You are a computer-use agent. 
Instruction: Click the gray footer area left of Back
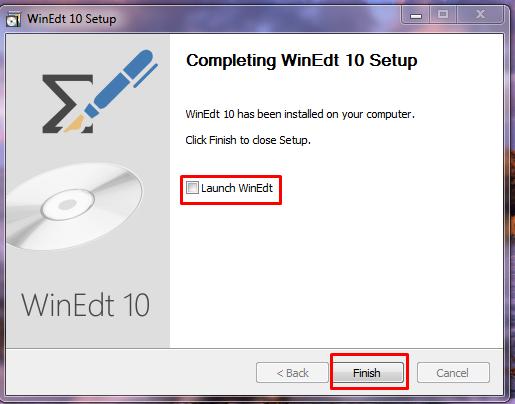130,373
